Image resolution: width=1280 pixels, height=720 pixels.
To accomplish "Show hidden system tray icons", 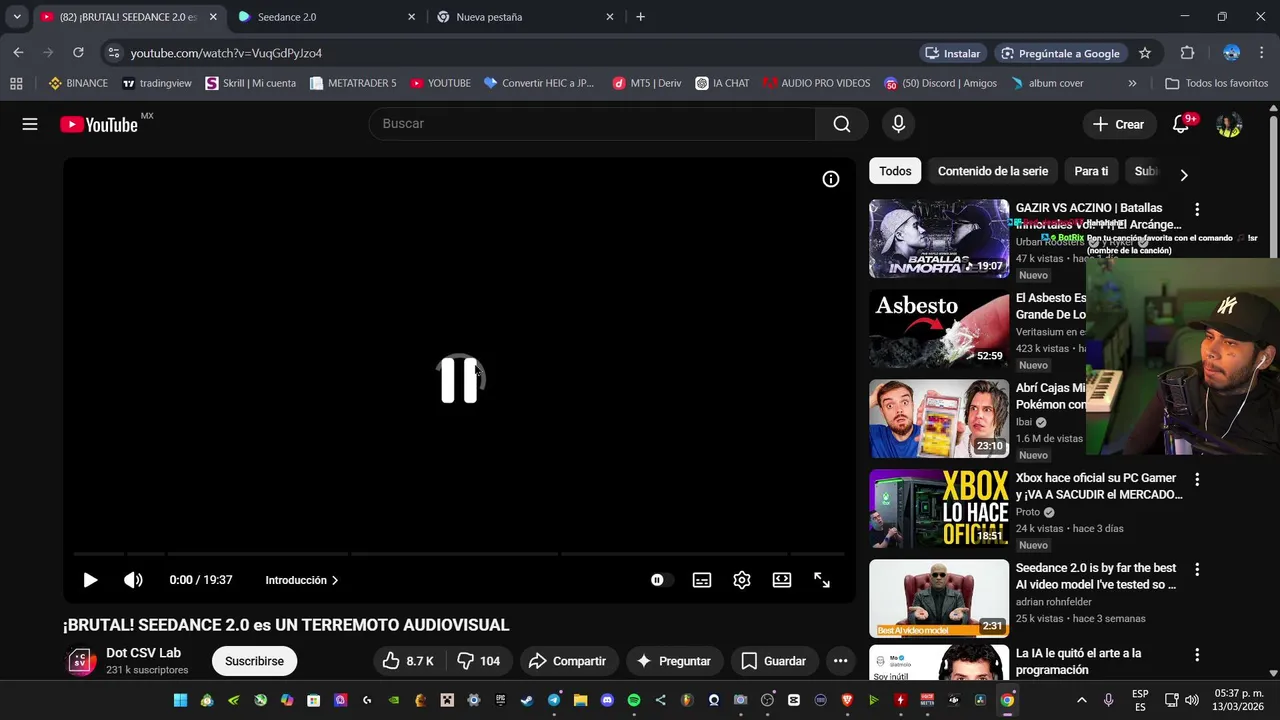I will (x=1081, y=700).
